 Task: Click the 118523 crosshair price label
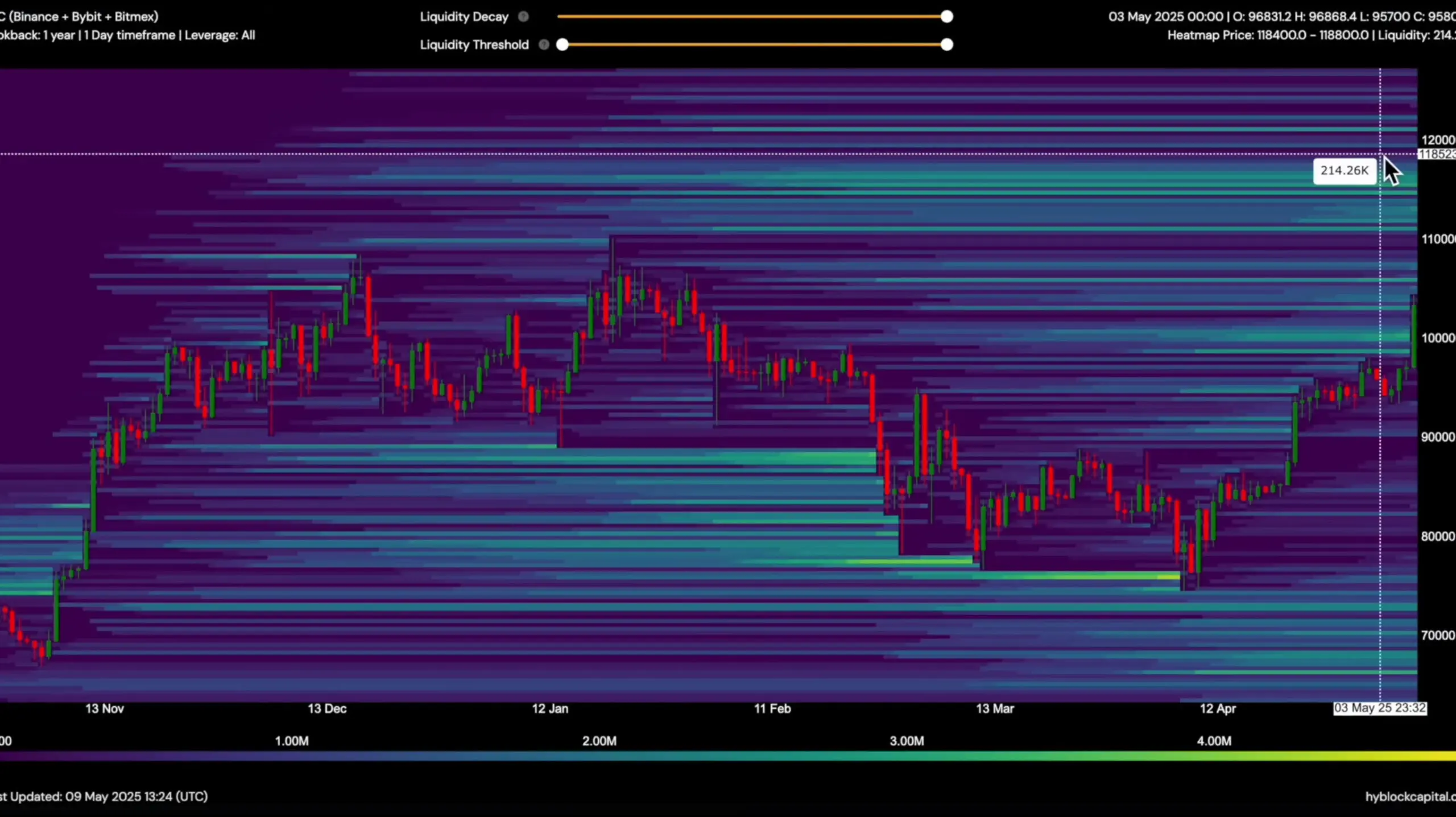(1436, 154)
